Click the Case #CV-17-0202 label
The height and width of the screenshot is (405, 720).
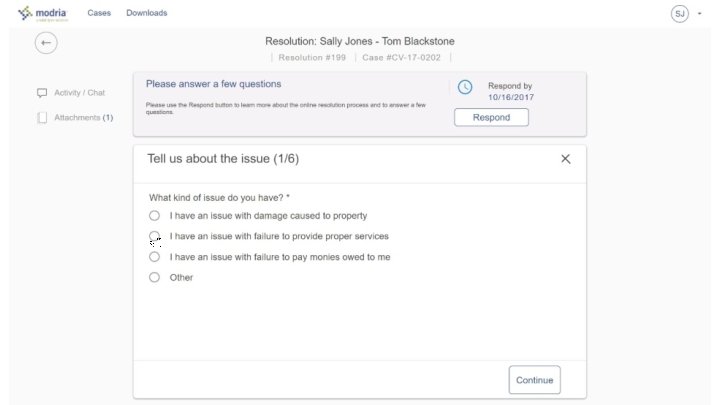(401, 58)
